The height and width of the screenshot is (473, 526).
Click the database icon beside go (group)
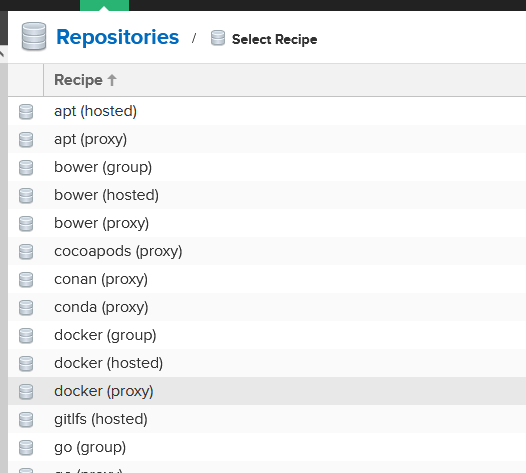[26, 448]
